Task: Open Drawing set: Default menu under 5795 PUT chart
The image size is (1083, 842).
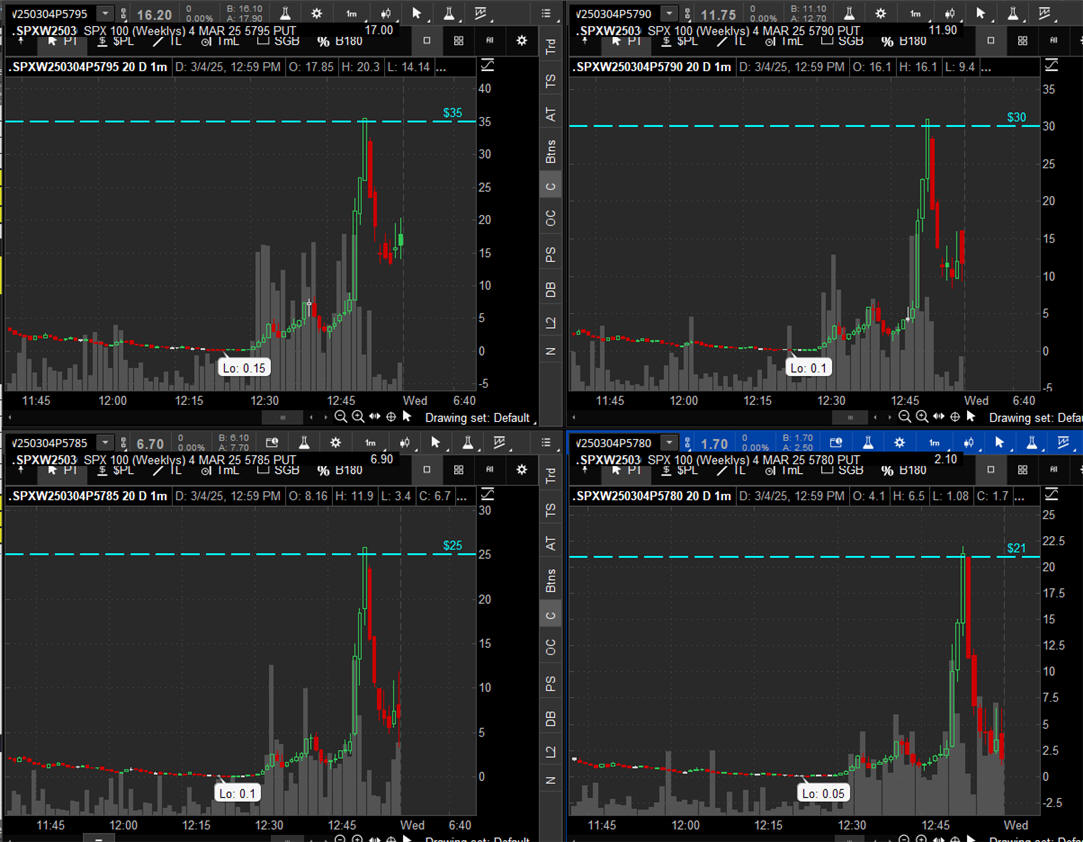Action: click(481, 418)
